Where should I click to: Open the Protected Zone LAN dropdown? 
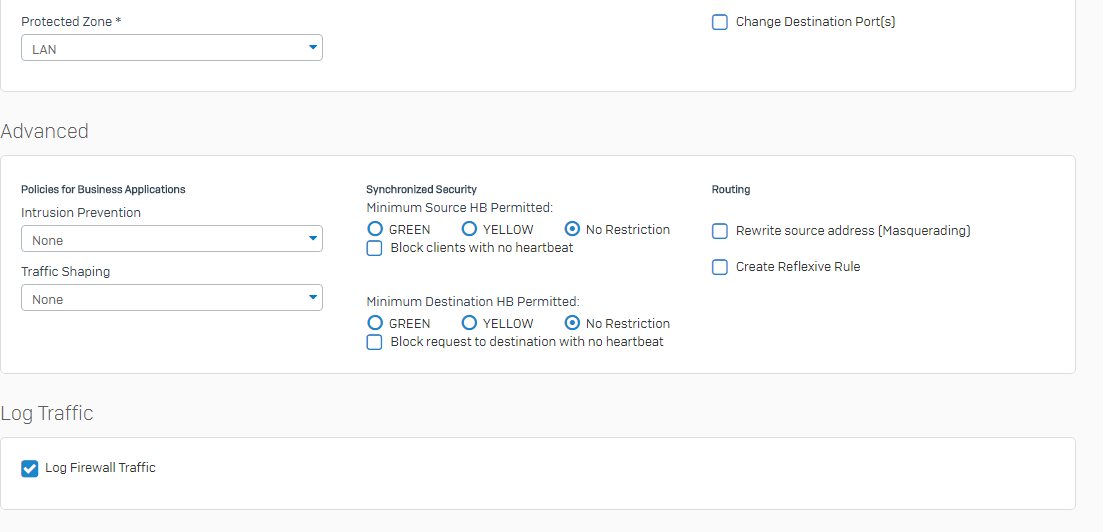172,48
